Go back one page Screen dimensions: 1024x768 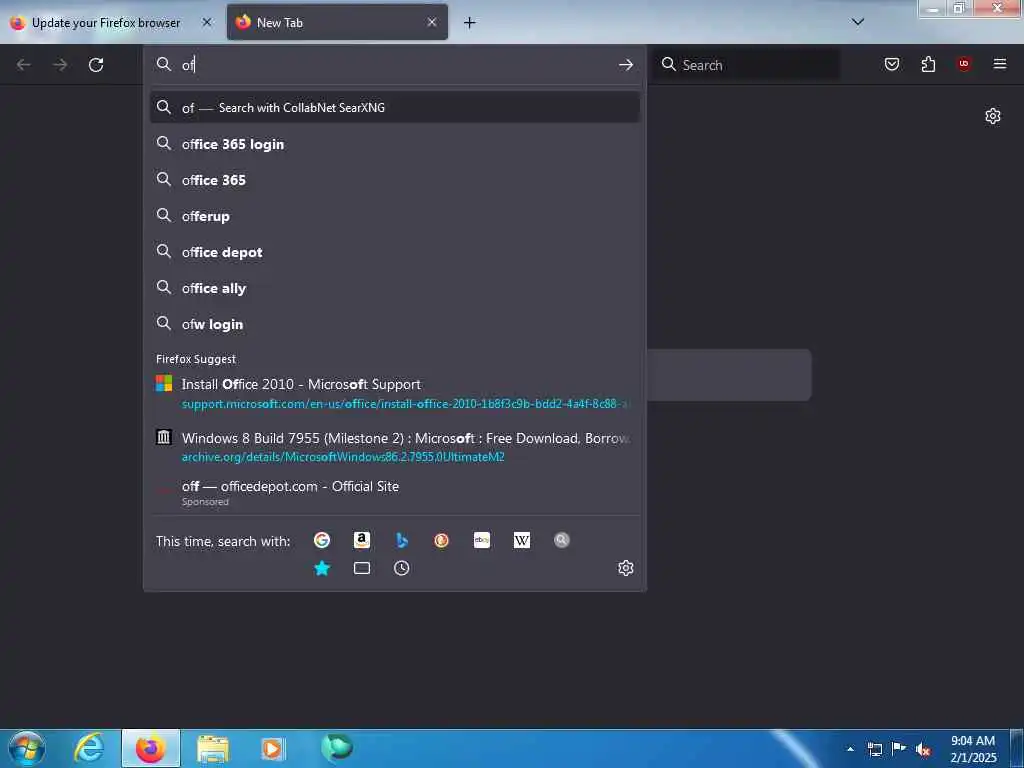24,65
